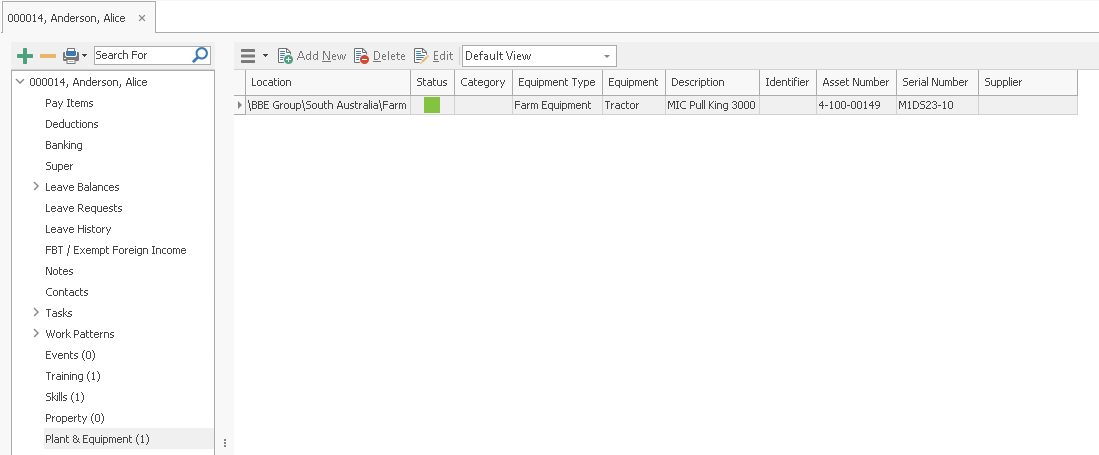This screenshot has width=1099, height=455.
Task: Open the hamburger grid menu icon
Action: [248, 56]
